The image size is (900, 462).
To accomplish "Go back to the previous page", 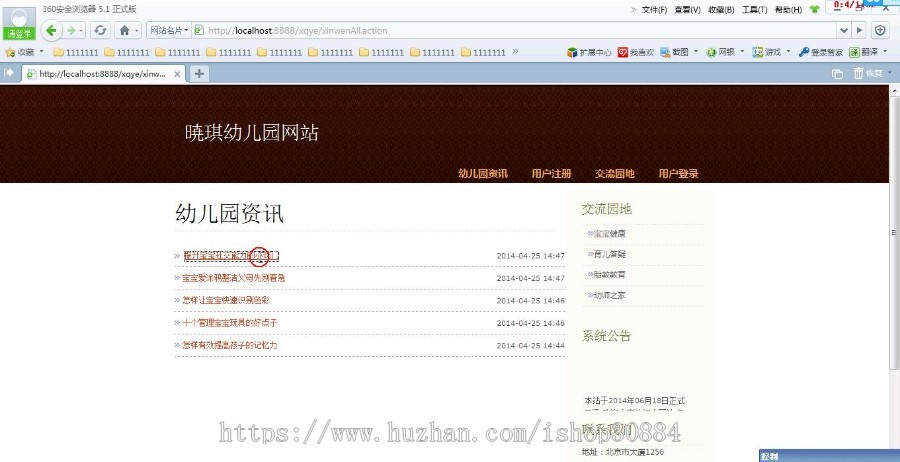I will click(51, 30).
